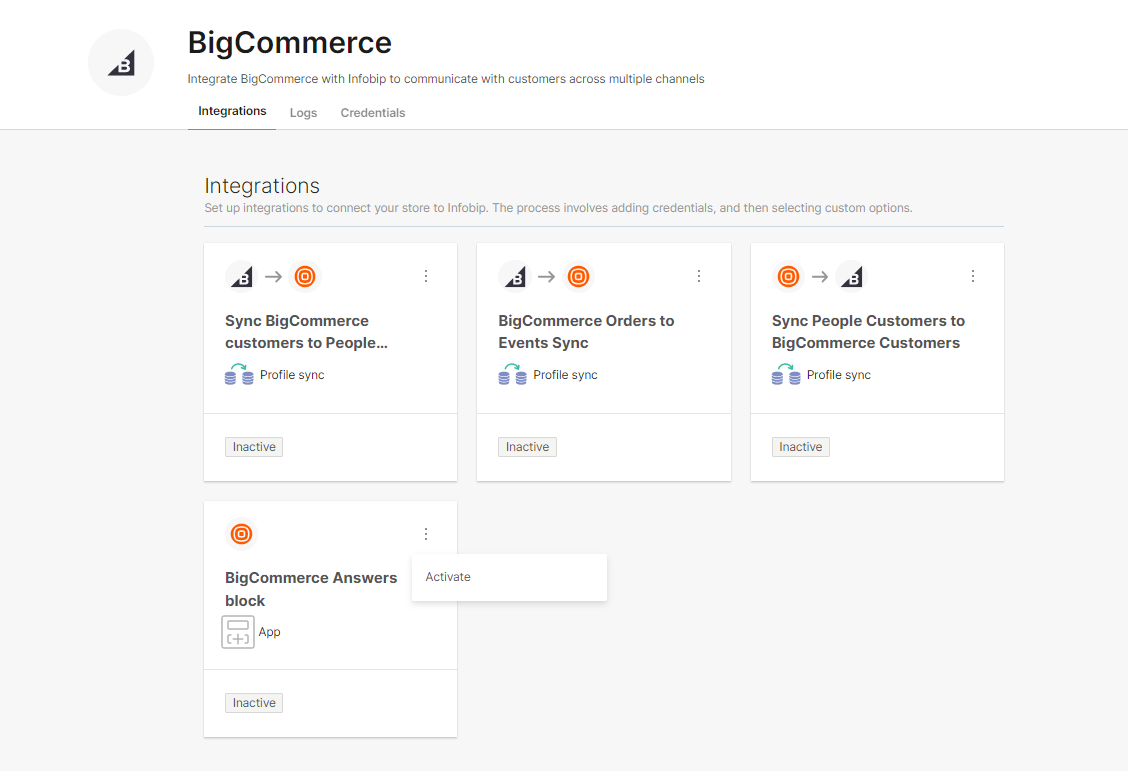Open the three-dot menu on the BigCommerce Orders card
Image resolution: width=1128 pixels, height=771 pixels.
click(699, 276)
